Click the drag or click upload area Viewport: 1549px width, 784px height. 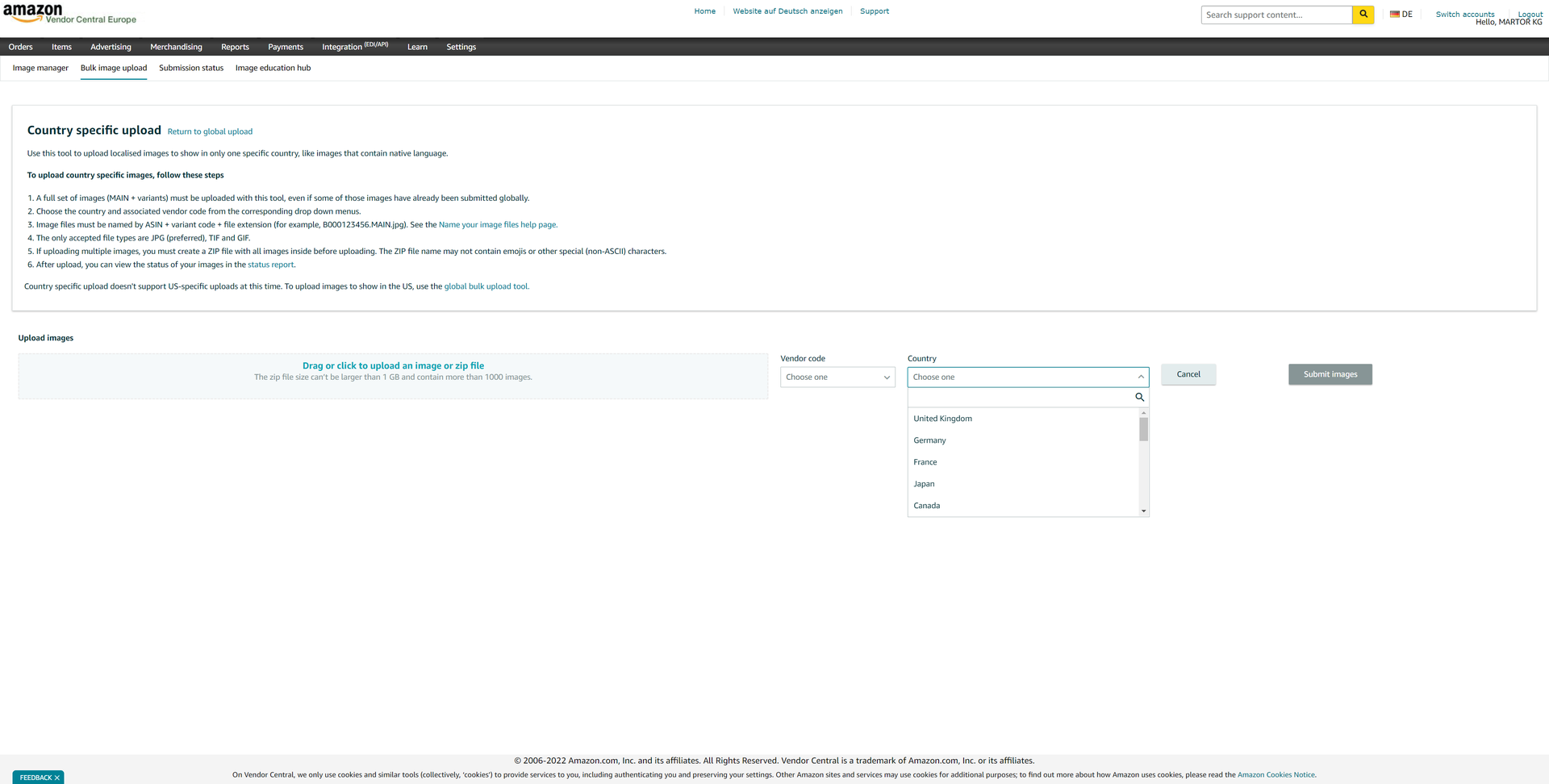tap(393, 376)
